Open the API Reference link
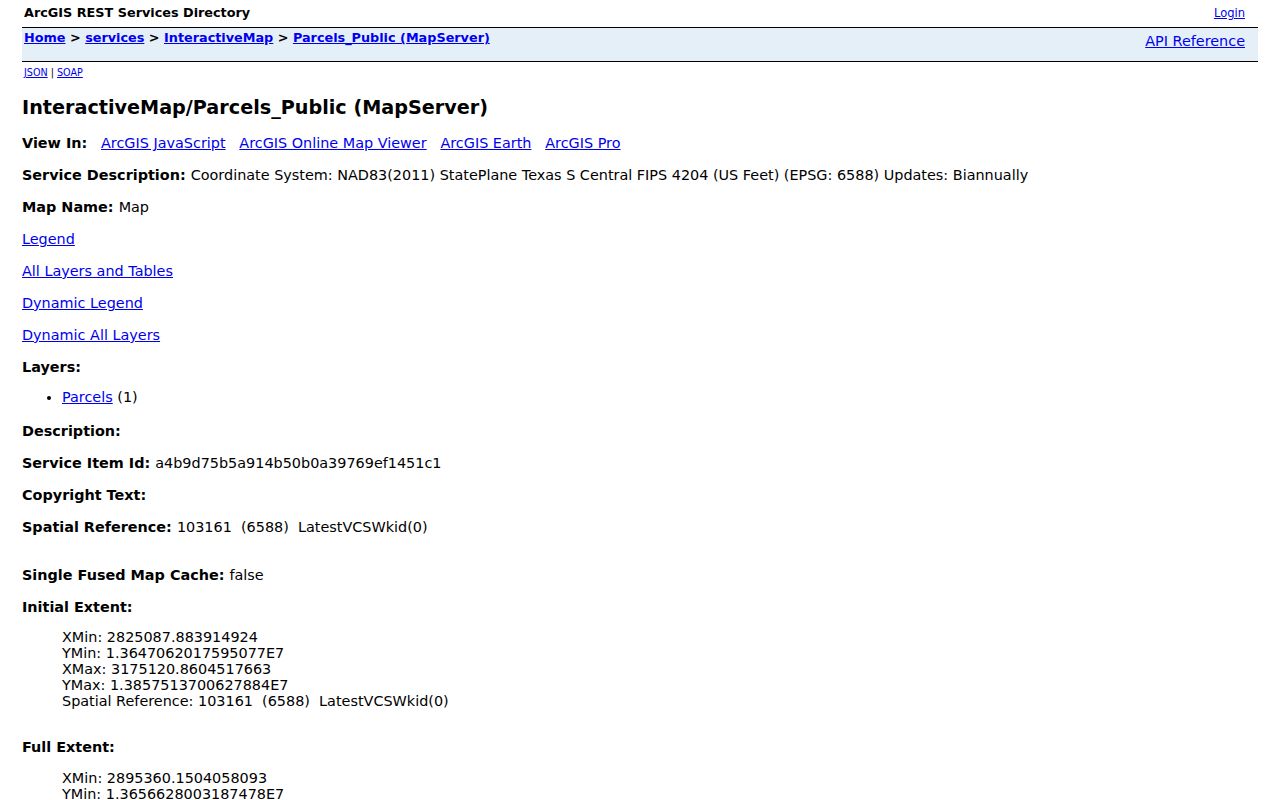1280x800 pixels. click(1195, 41)
